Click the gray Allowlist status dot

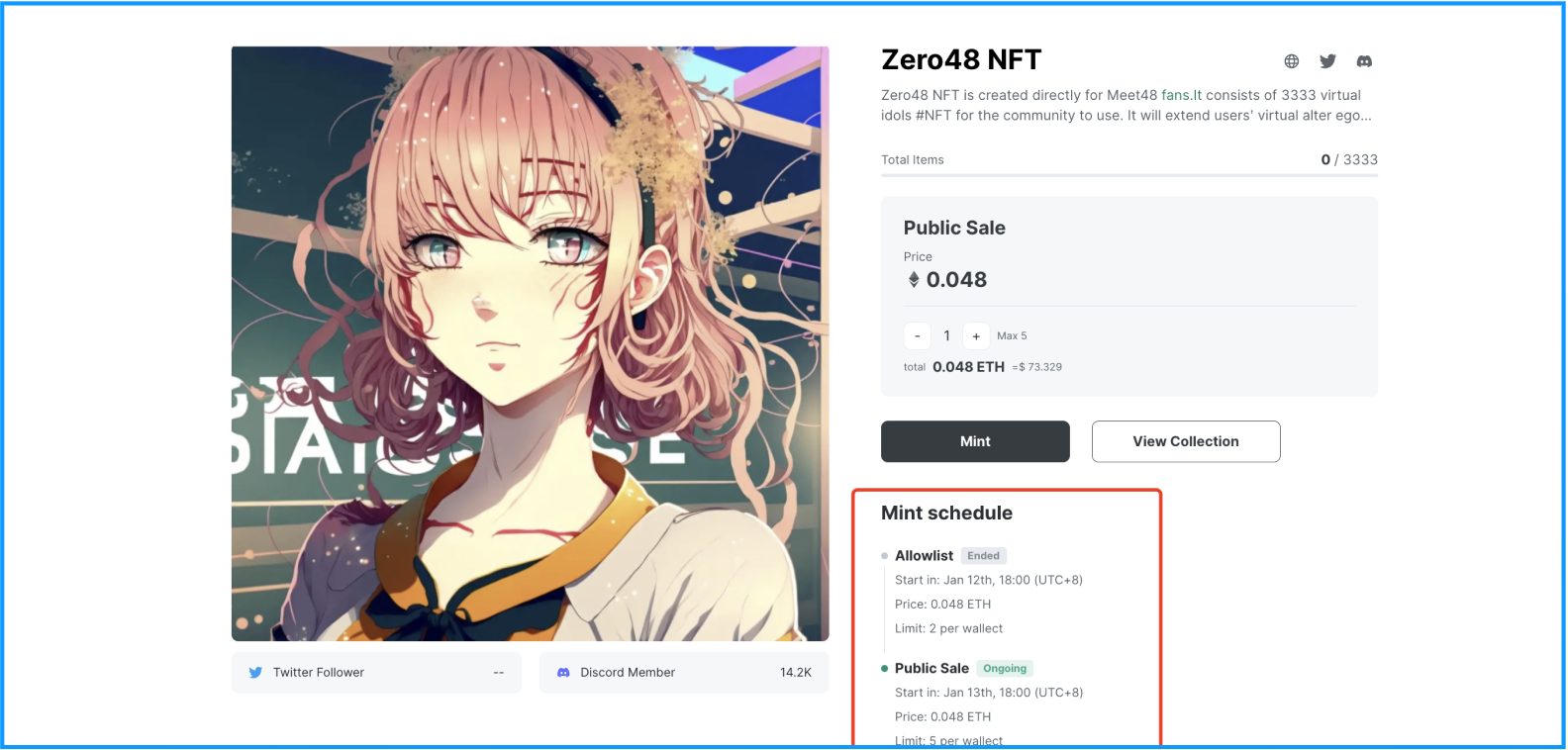(x=884, y=556)
